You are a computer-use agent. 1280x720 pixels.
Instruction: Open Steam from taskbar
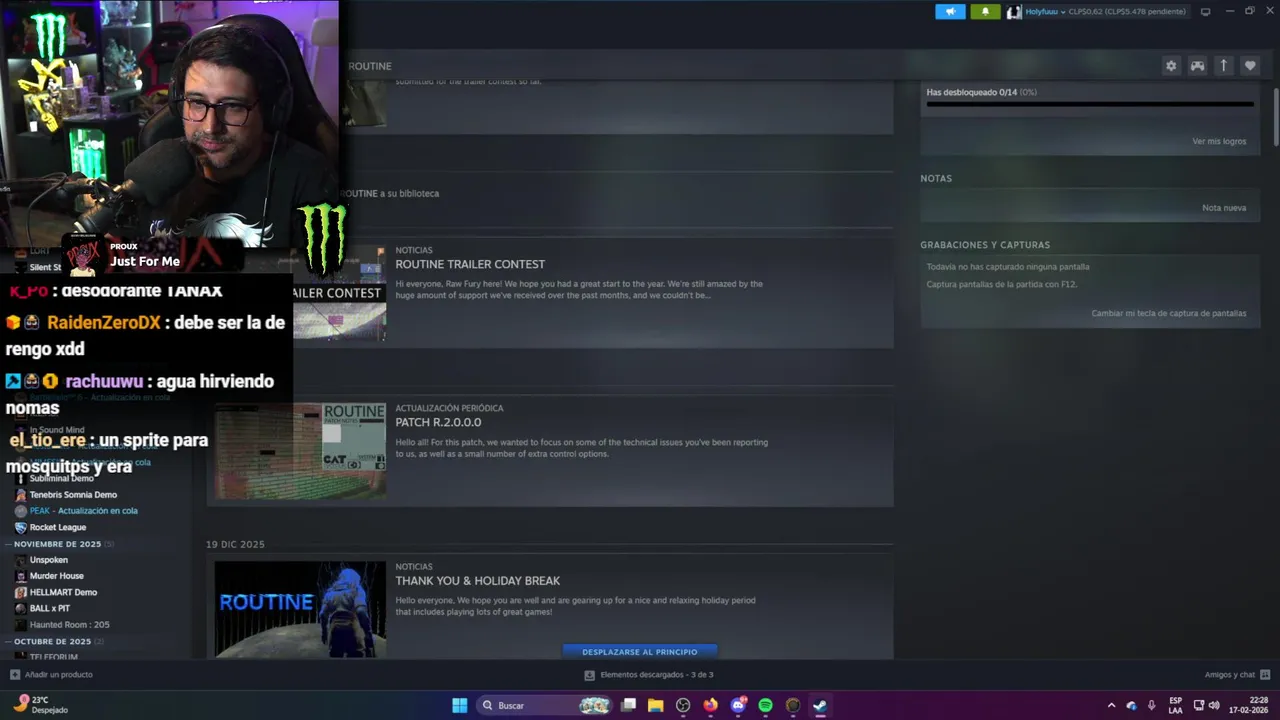click(820, 705)
